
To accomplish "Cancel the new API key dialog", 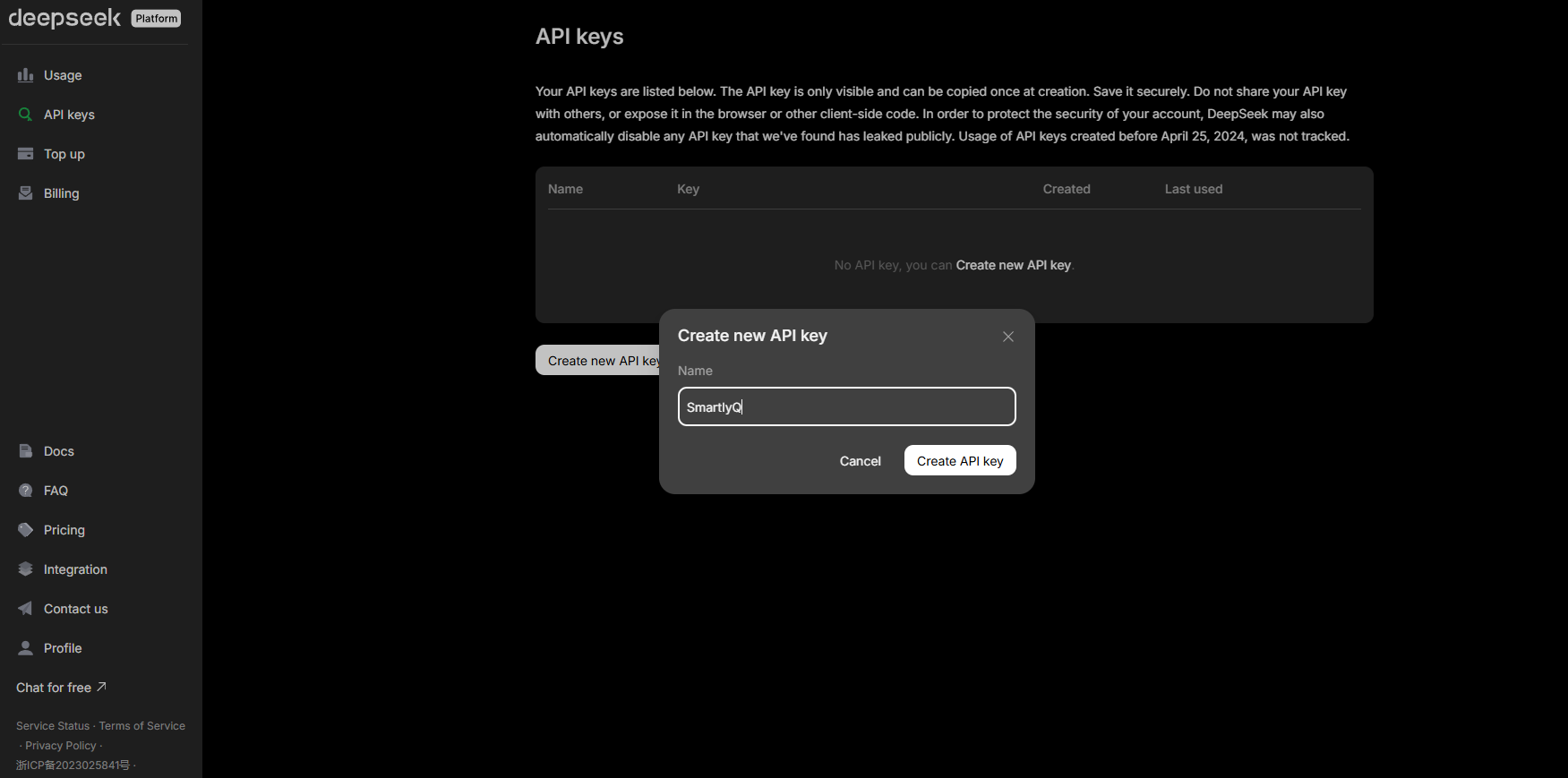I will click(861, 461).
